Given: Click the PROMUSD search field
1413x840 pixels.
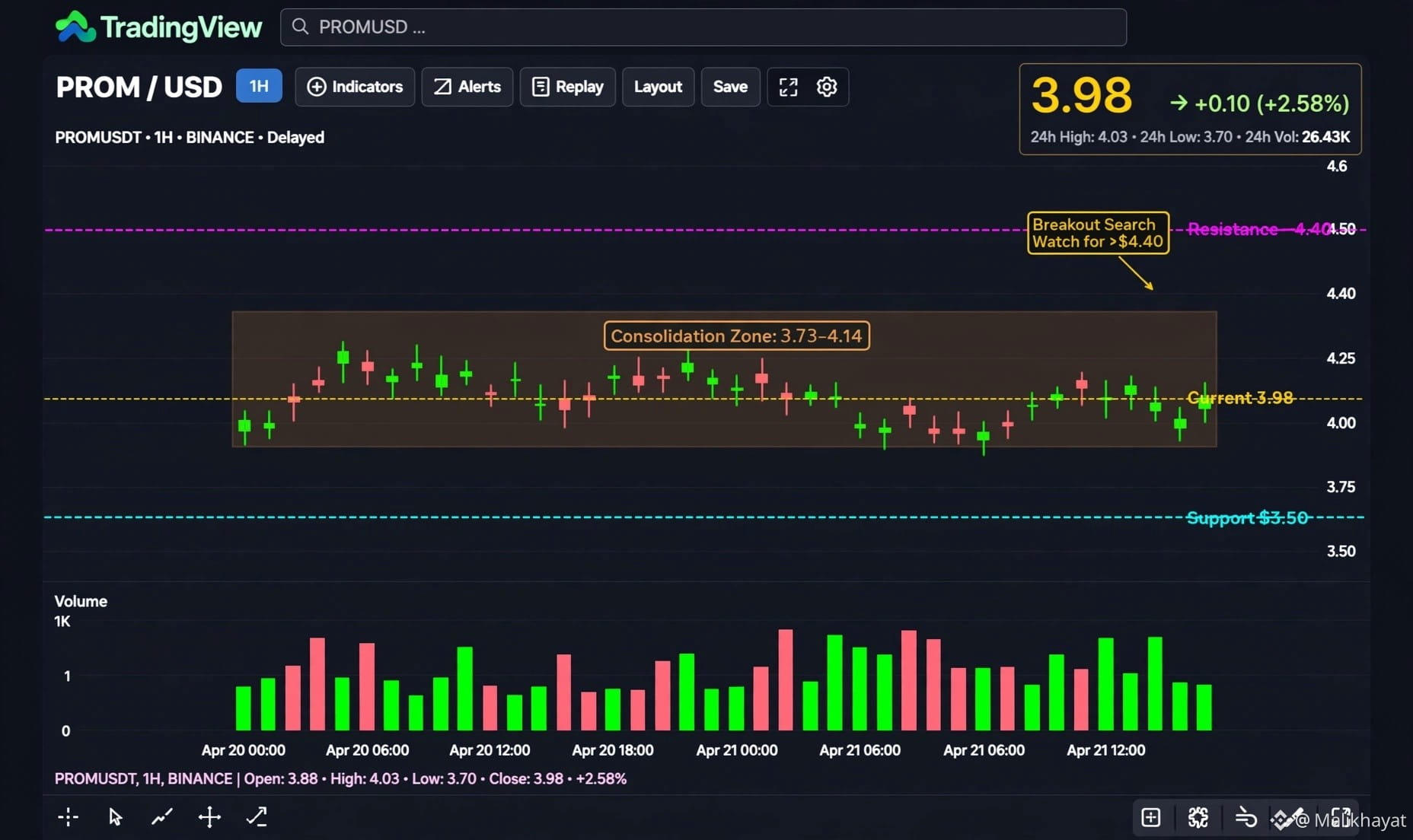Looking at the screenshot, I should pyautogui.click(x=703, y=27).
